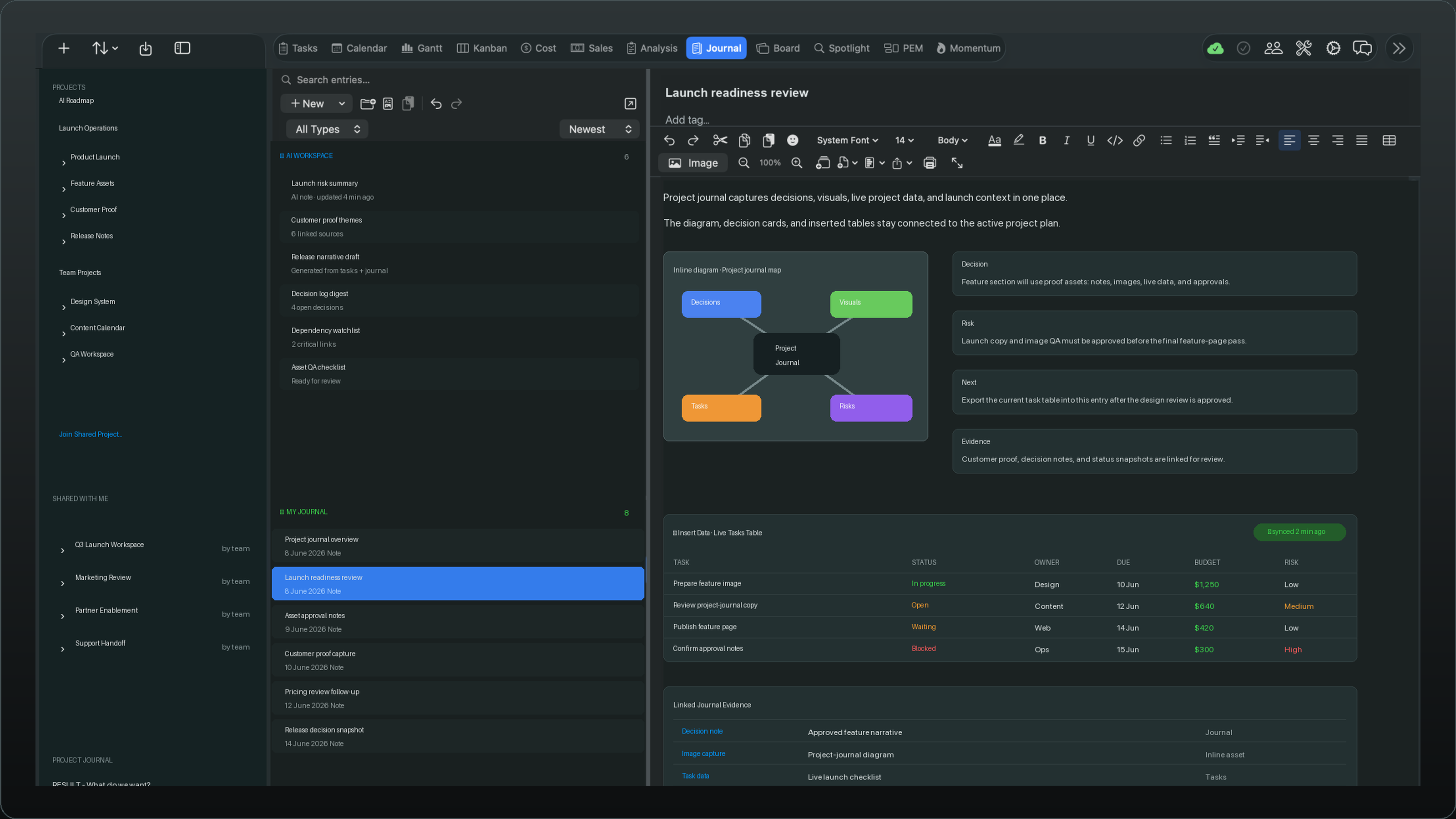Click the green Visuals node in the diagram
Viewport: 1456px width, 819px height.
(871, 304)
